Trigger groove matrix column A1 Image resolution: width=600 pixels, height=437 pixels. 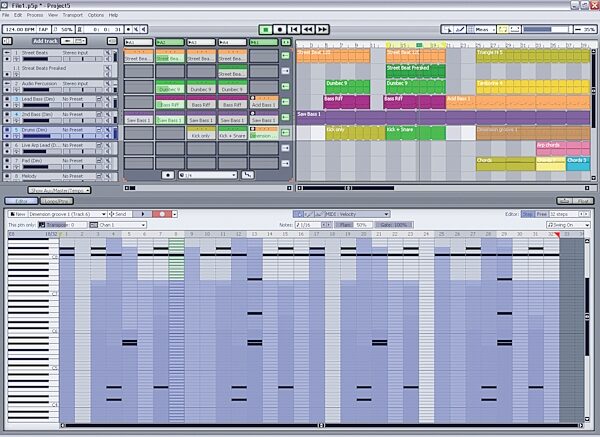click(x=139, y=42)
